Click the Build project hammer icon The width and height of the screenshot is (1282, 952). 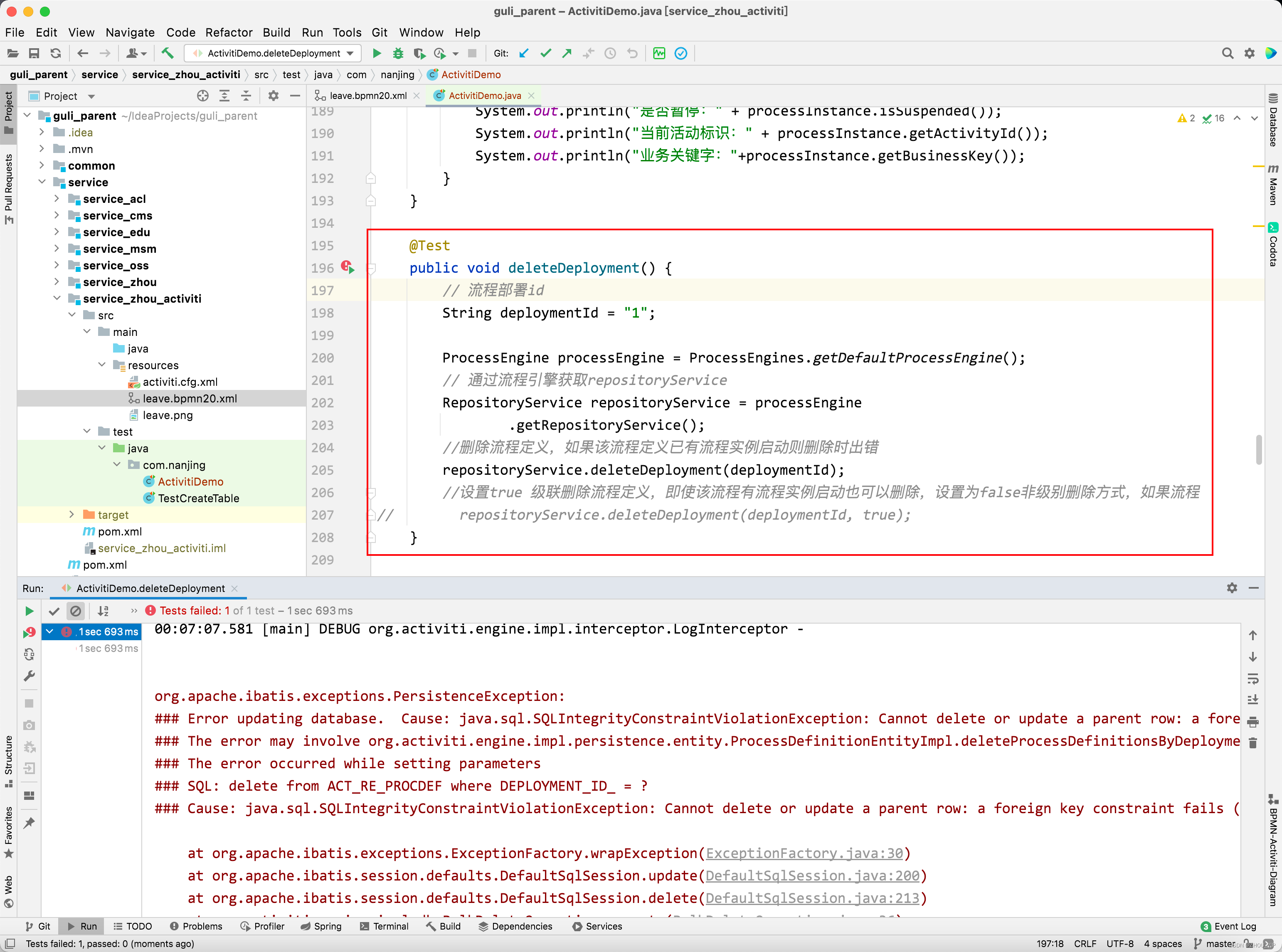click(x=167, y=53)
